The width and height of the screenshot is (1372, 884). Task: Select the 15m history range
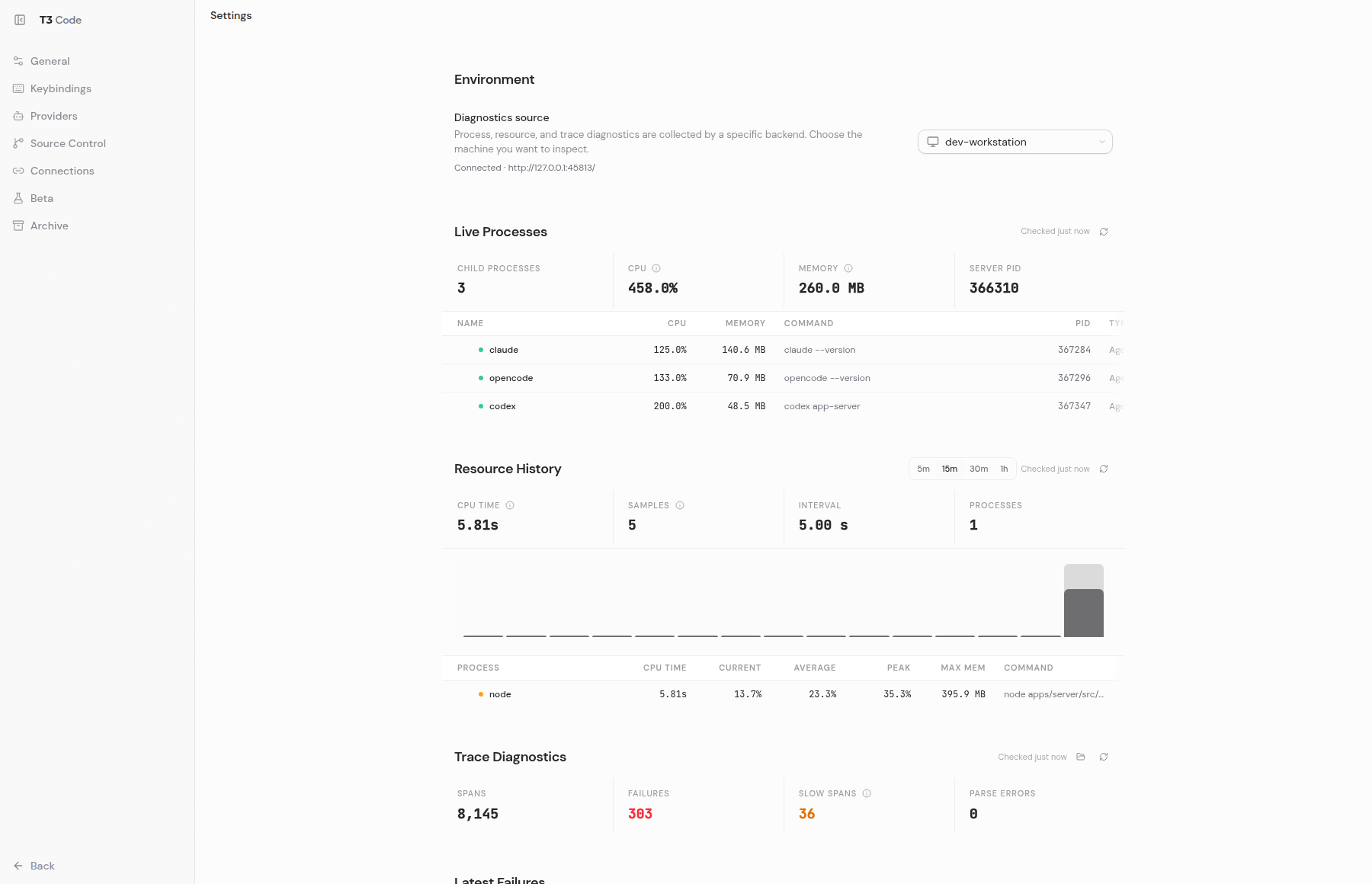(950, 469)
